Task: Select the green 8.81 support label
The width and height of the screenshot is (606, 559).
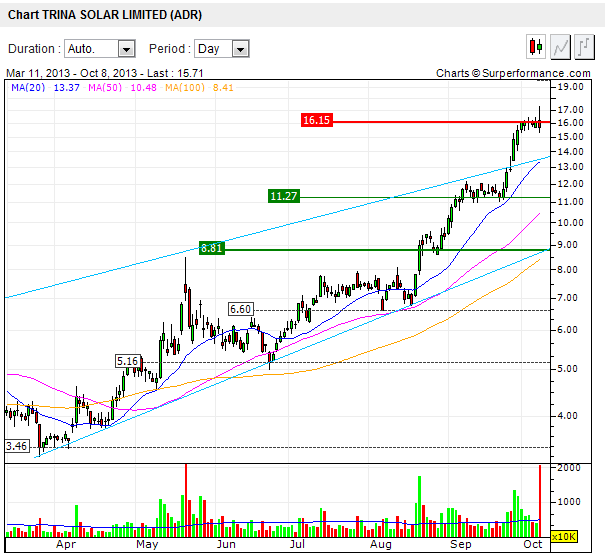Action: (x=211, y=248)
